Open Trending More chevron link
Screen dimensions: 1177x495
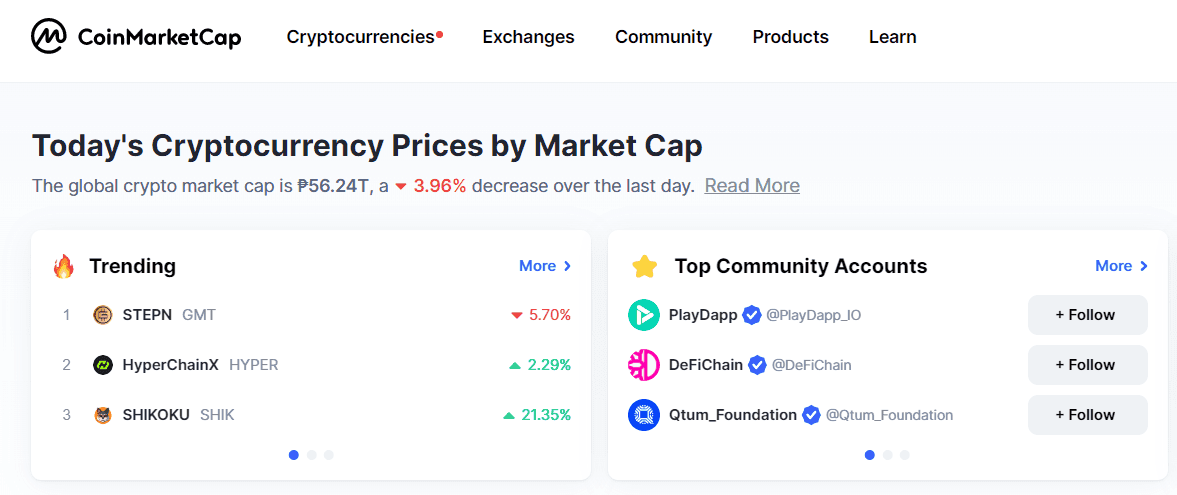[x=545, y=266]
